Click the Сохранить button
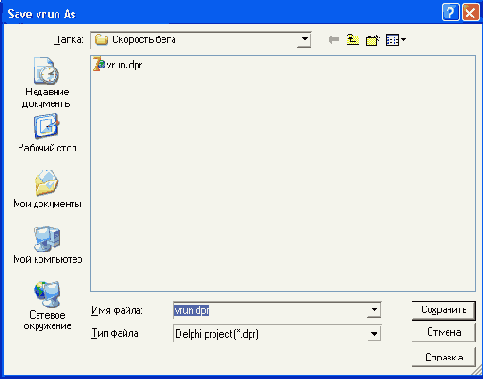The image size is (483, 379). 444,310
